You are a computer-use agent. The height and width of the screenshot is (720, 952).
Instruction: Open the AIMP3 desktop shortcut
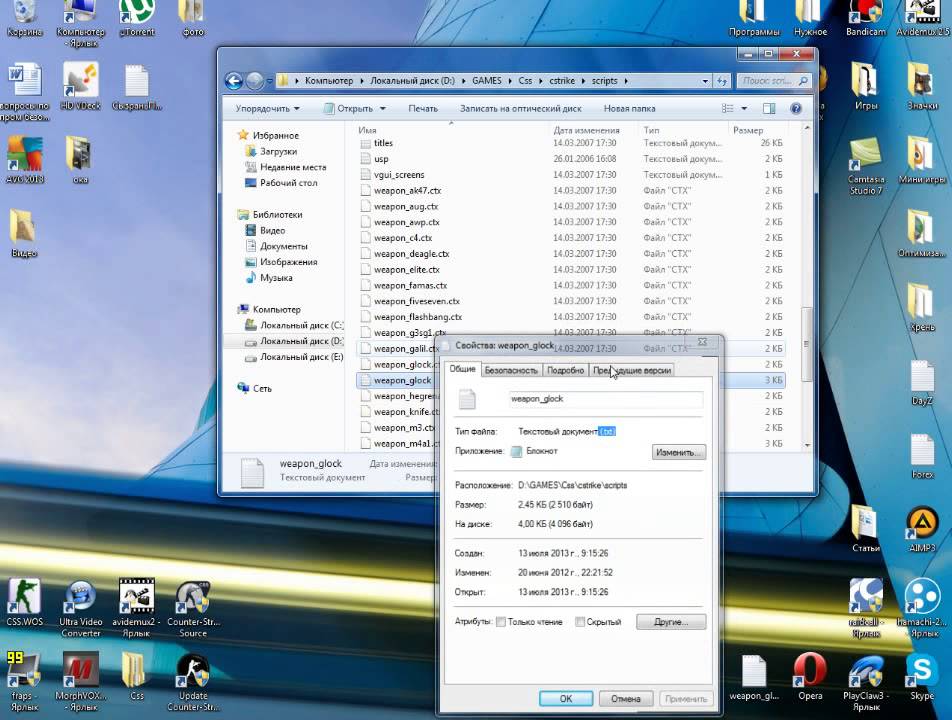pos(922,529)
